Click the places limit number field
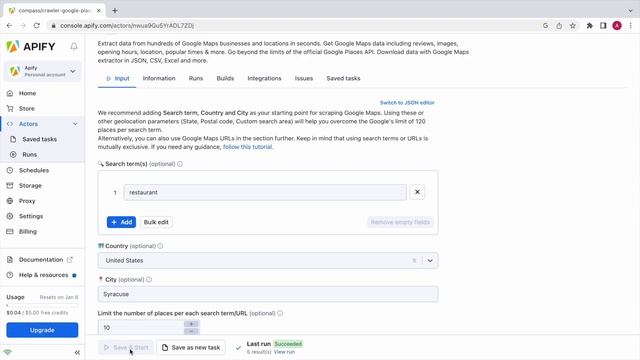Screen dimensions: 640x360 [141, 328]
